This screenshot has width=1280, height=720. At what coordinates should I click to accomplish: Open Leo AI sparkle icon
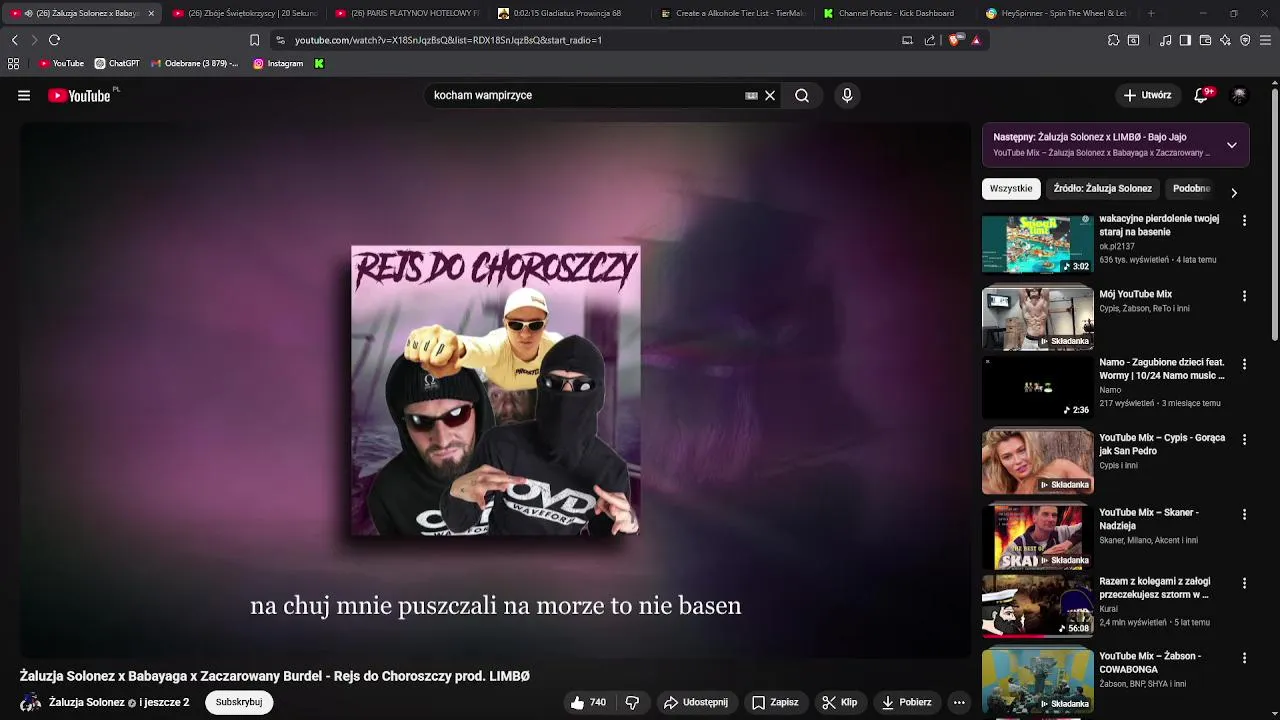(1225, 40)
